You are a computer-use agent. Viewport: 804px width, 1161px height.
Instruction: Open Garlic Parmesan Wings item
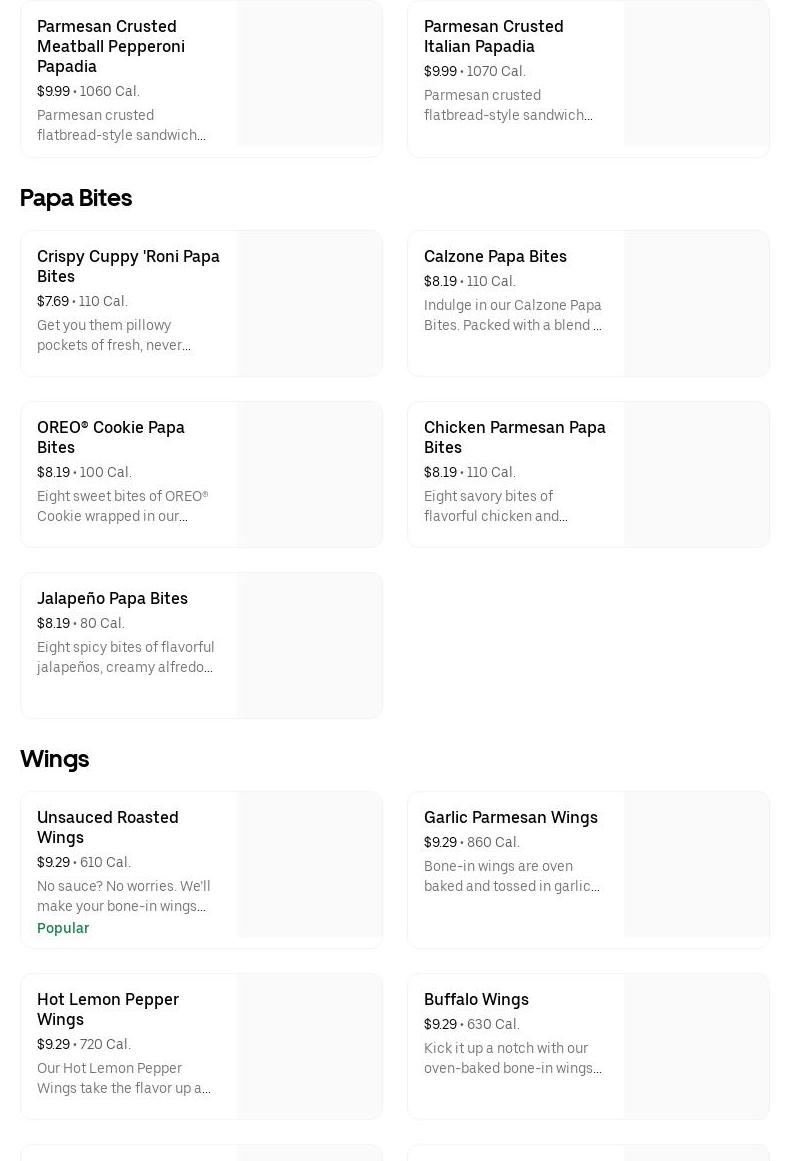pyautogui.click(x=510, y=817)
